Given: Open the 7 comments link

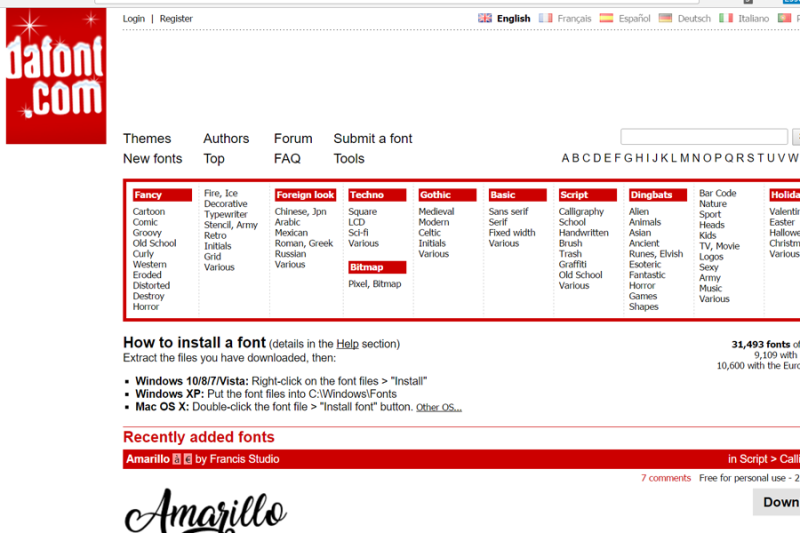Looking at the screenshot, I should pos(666,478).
